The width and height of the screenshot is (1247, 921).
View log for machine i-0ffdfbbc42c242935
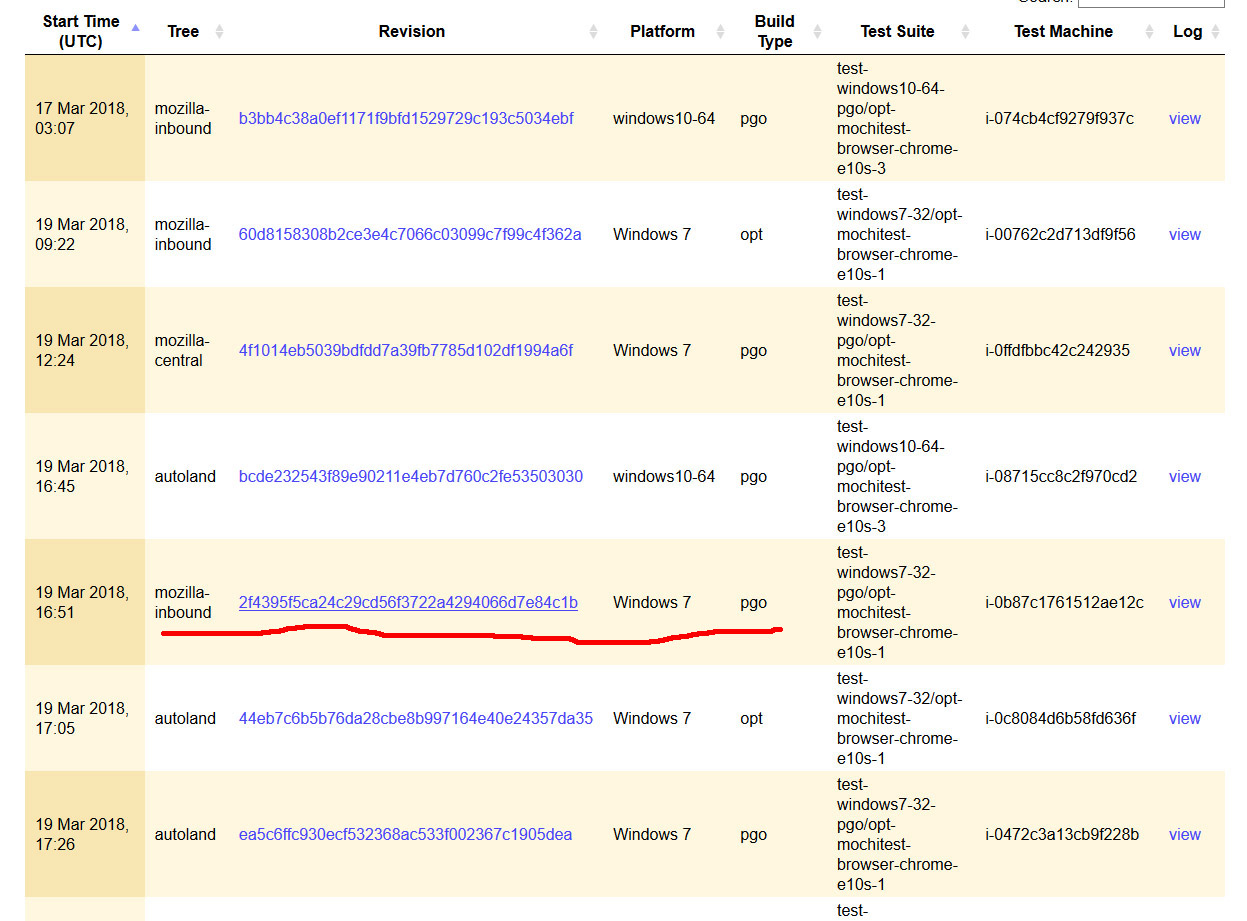point(1185,350)
